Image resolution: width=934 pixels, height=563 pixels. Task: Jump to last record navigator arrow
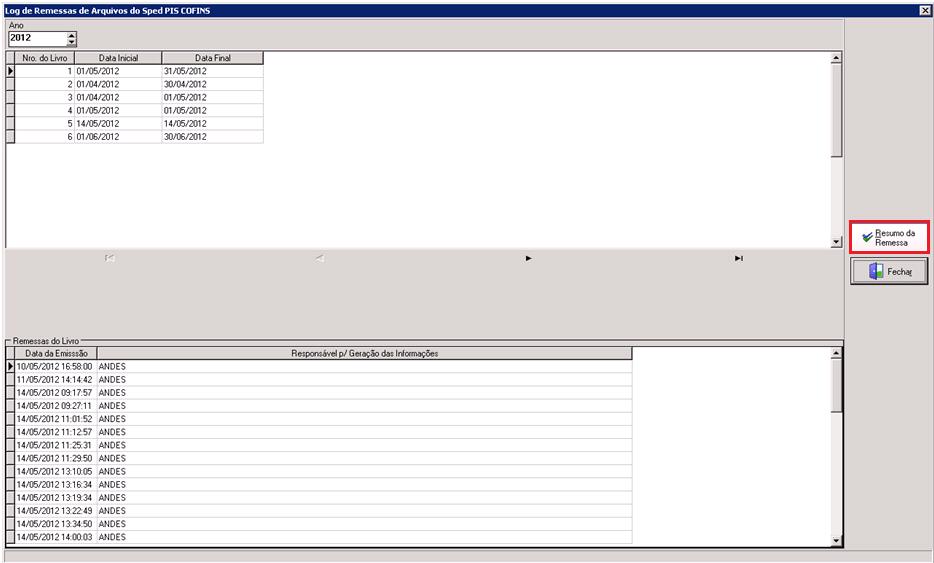[x=738, y=258]
